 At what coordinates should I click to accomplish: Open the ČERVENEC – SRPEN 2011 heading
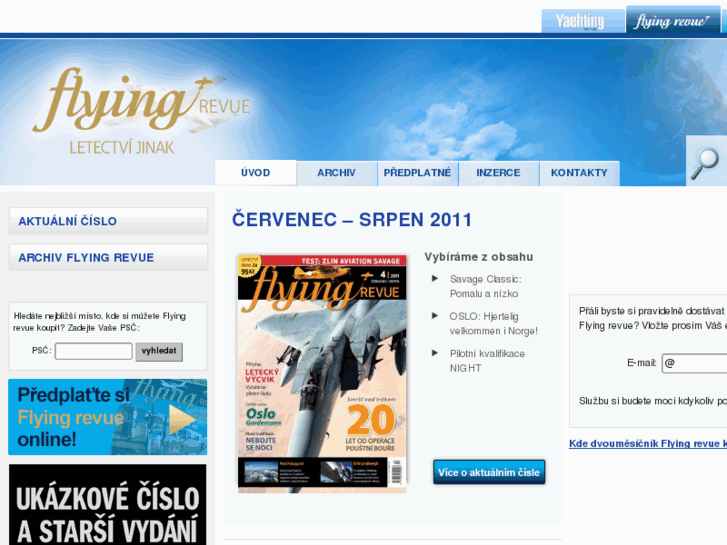tap(352, 219)
